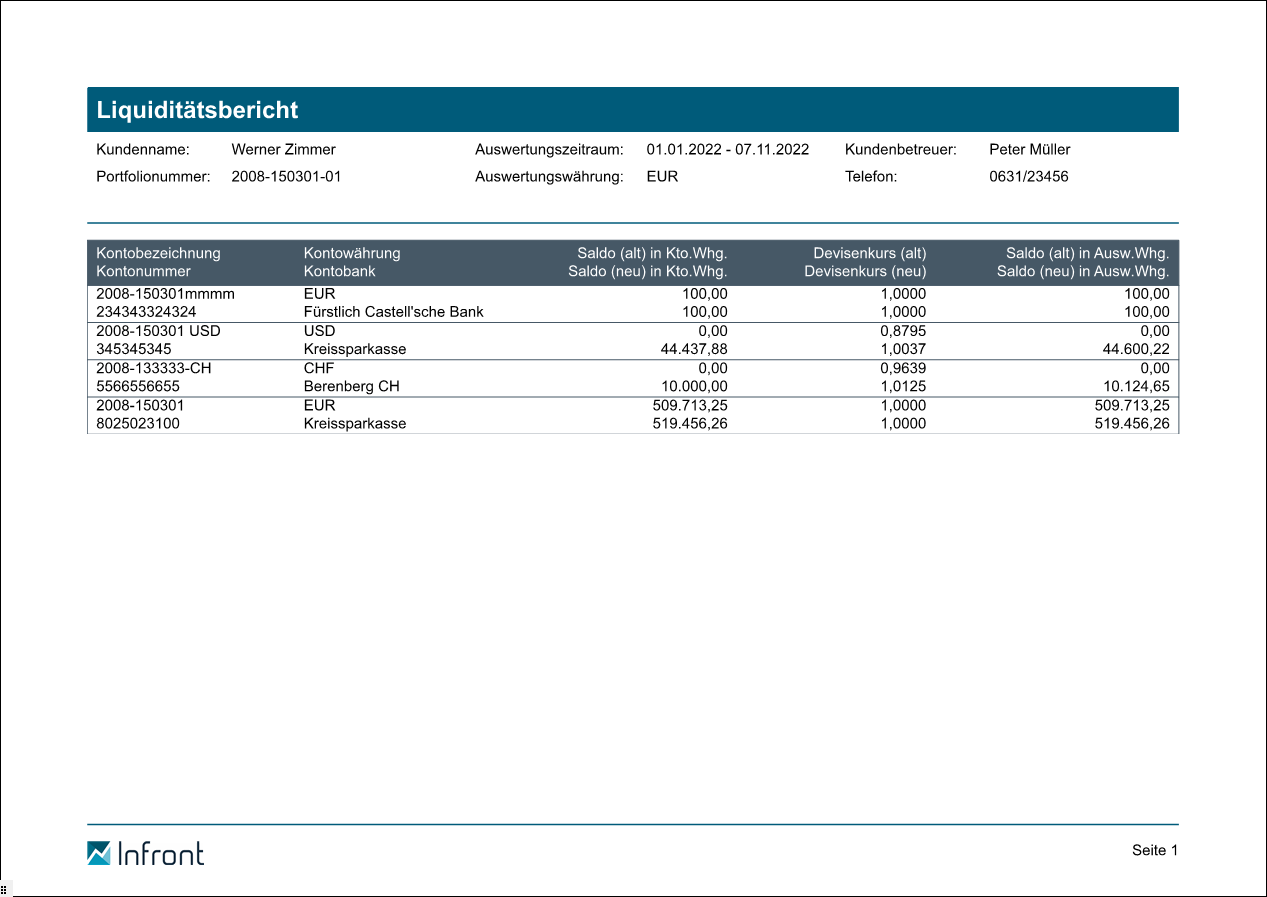Image resolution: width=1267 pixels, height=897 pixels.
Task: Click portfolio number 2008-150301-01
Action: pyautogui.click(x=286, y=177)
